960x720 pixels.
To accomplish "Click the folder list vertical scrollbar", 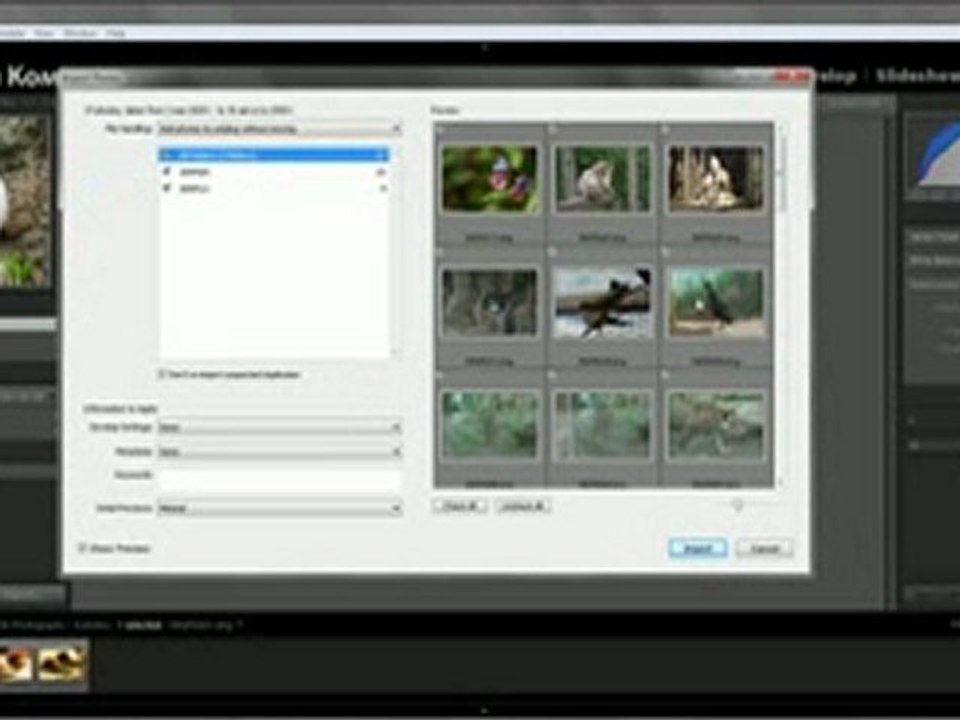I will [x=396, y=251].
